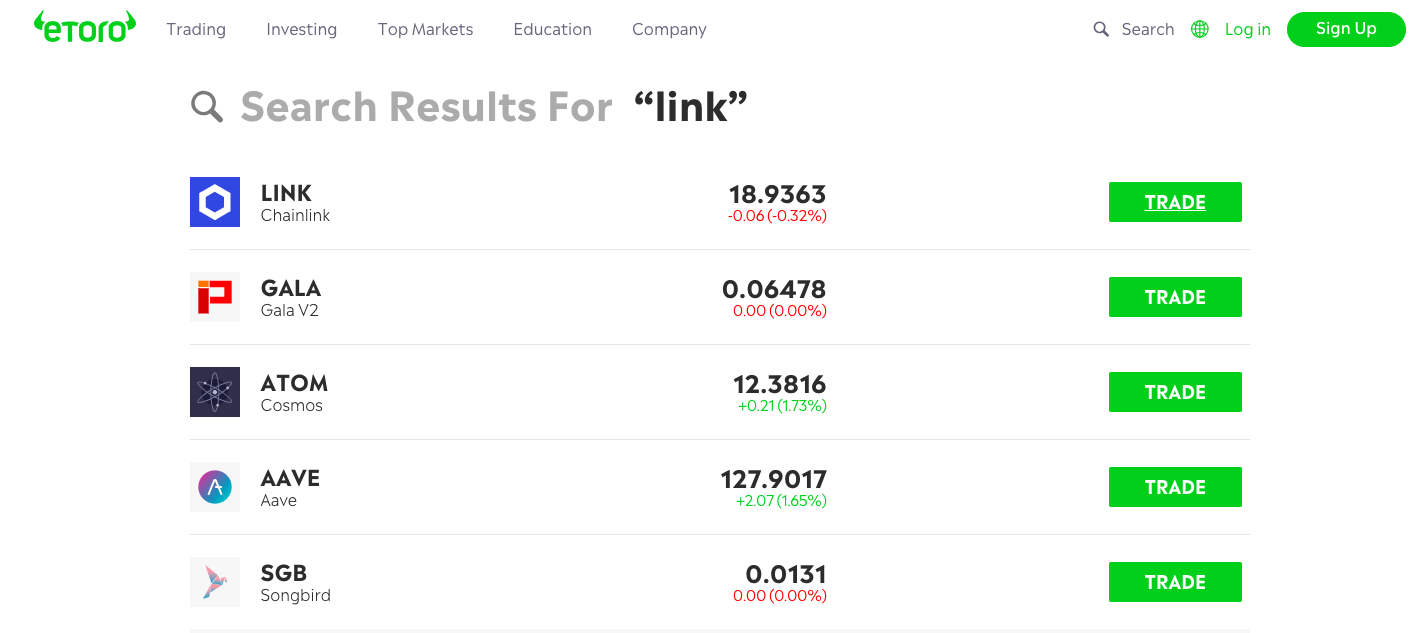Open the Company menu
1425x633 pixels.
pyautogui.click(x=669, y=29)
